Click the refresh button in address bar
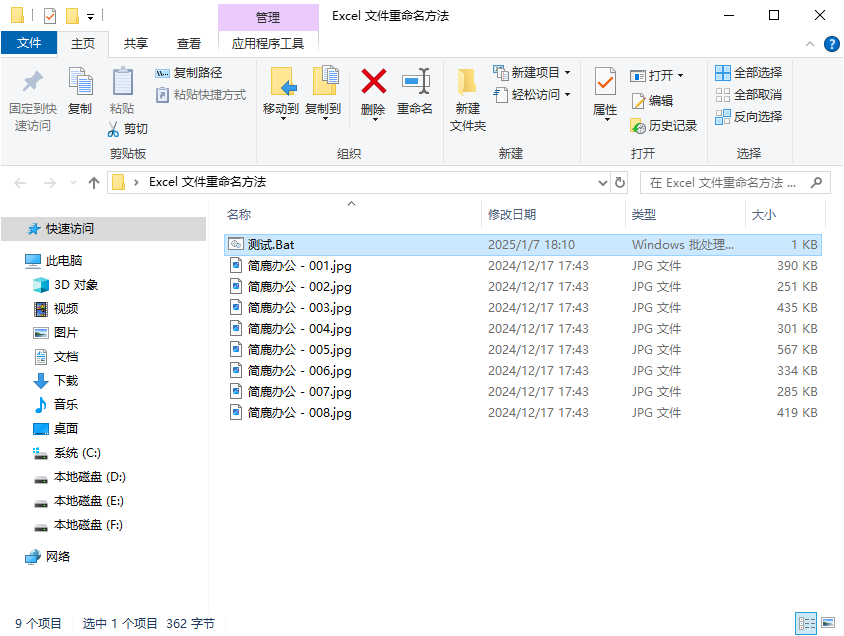This screenshot has width=844, height=636. tap(621, 182)
